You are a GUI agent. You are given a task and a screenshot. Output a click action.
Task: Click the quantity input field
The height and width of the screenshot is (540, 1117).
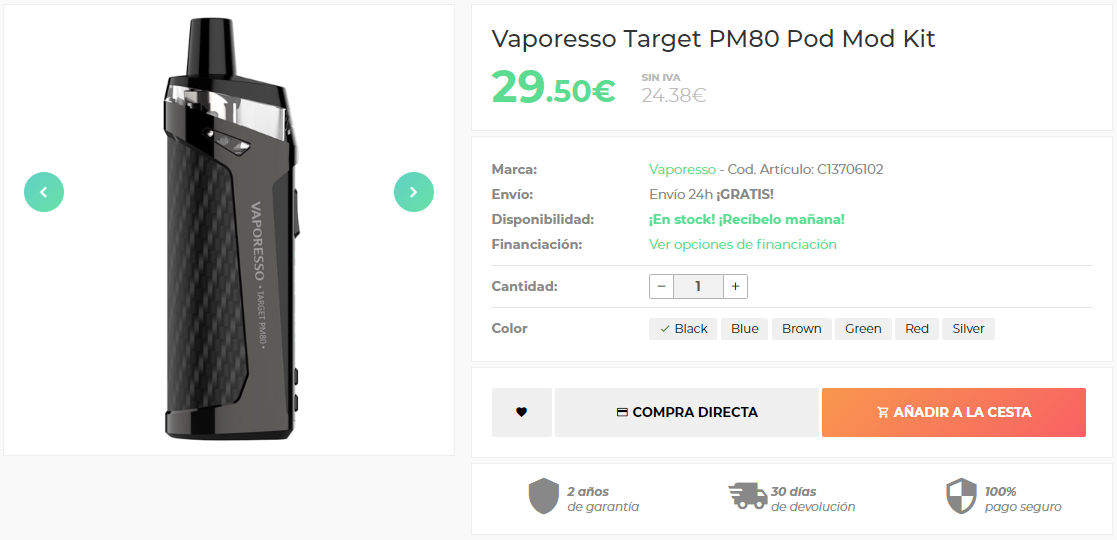pos(698,286)
